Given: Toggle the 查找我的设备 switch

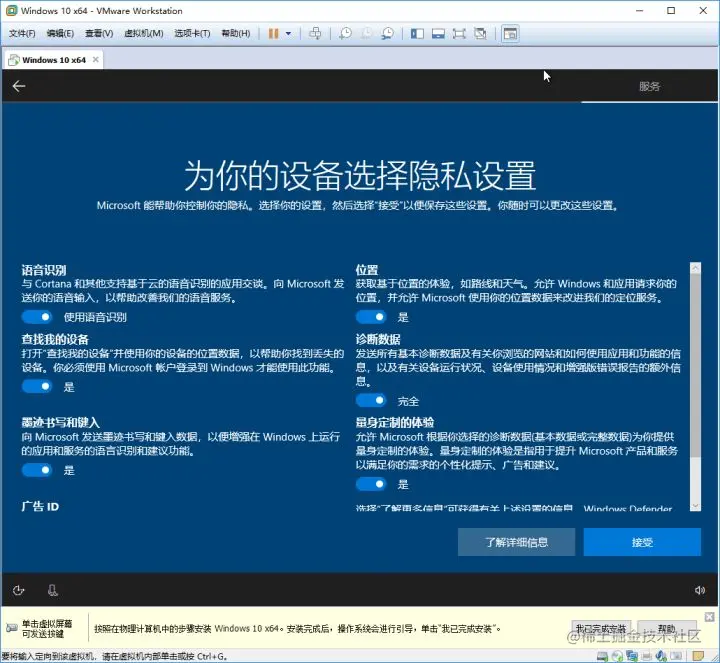Looking at the screenshot, I should tap(37, 387).
